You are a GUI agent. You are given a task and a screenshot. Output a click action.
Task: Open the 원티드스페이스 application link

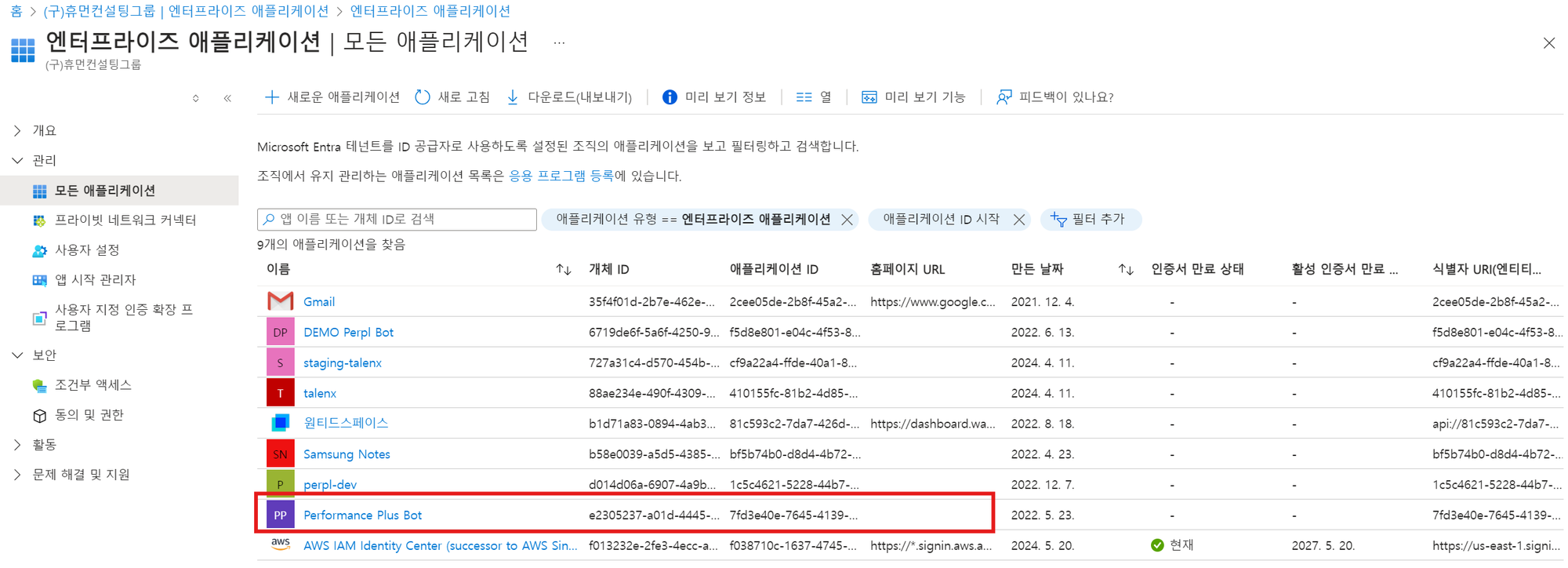pyautogui.click(x=346, y=424)
